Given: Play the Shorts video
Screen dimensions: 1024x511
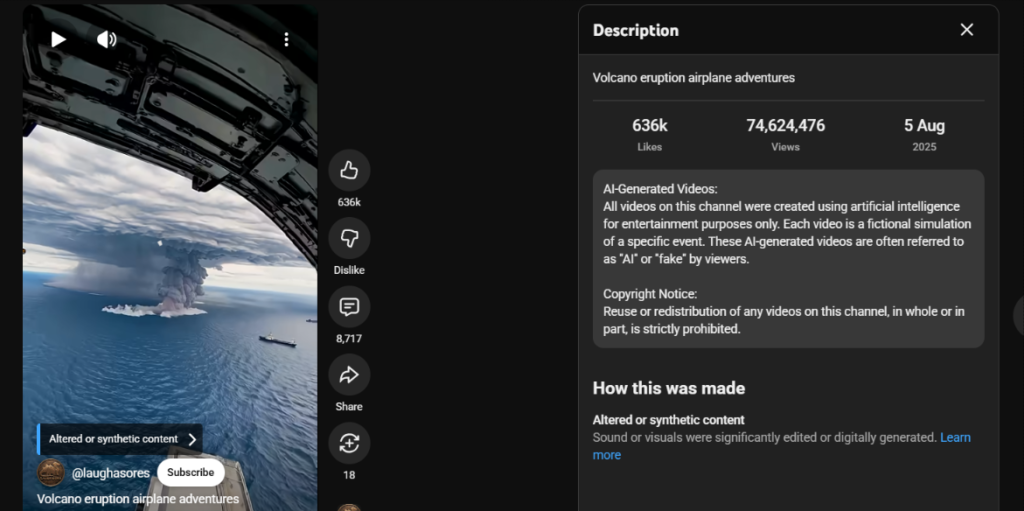Looking at the screenshot, I should (x=58, y=39).
